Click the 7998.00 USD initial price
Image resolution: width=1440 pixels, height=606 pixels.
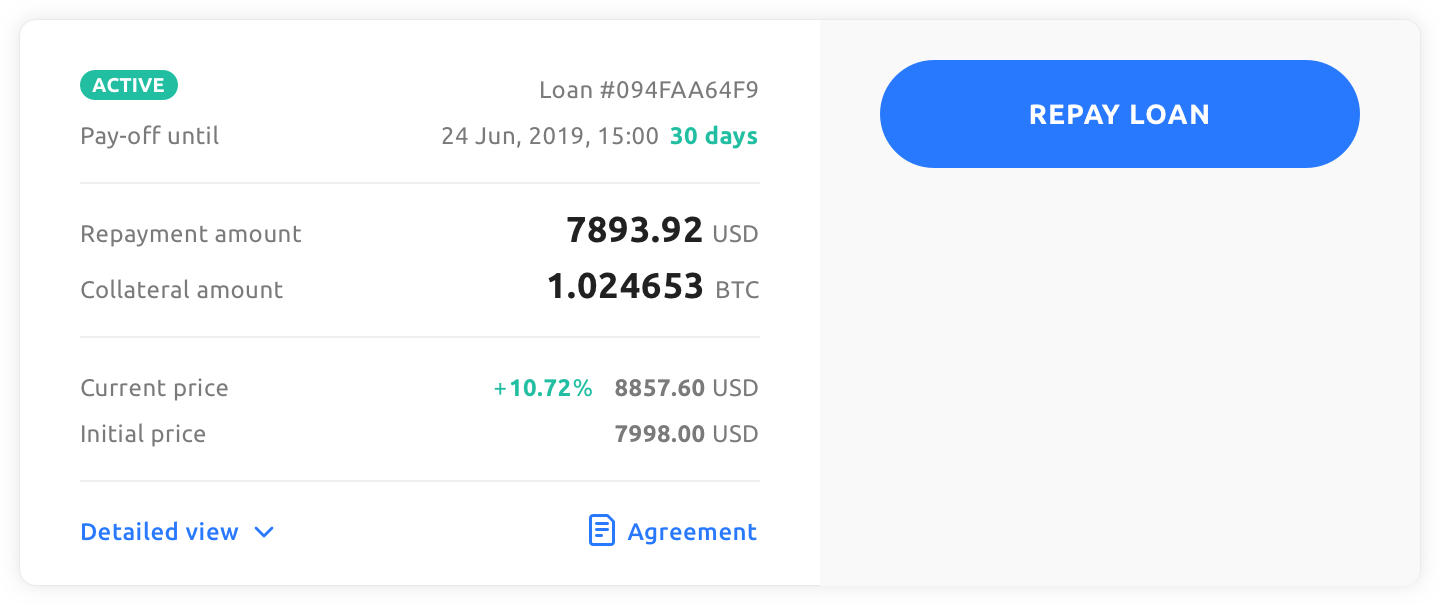coord(687,434)
